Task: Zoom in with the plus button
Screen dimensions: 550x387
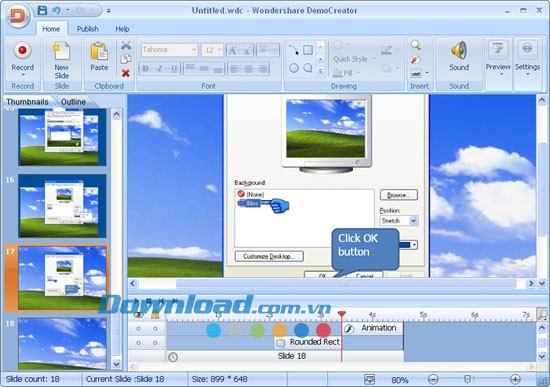Action: (515, 379)
